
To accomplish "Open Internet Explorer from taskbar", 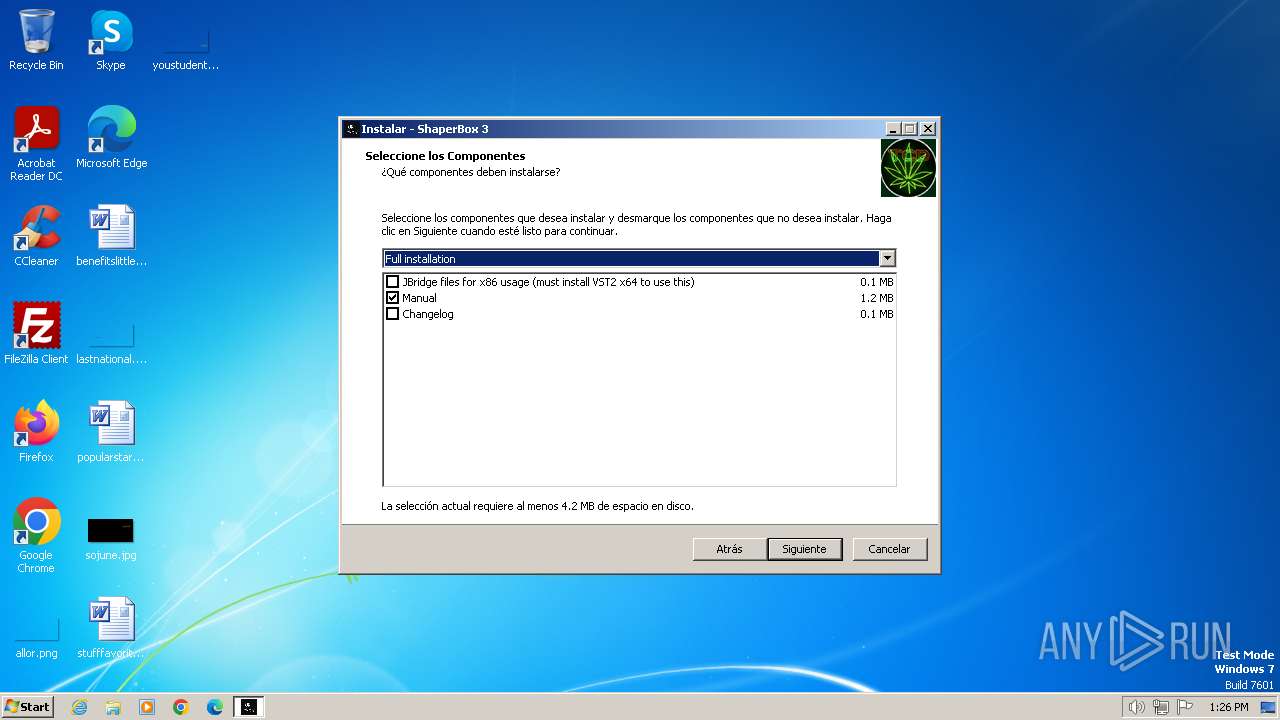I will (x=79, y=707).
